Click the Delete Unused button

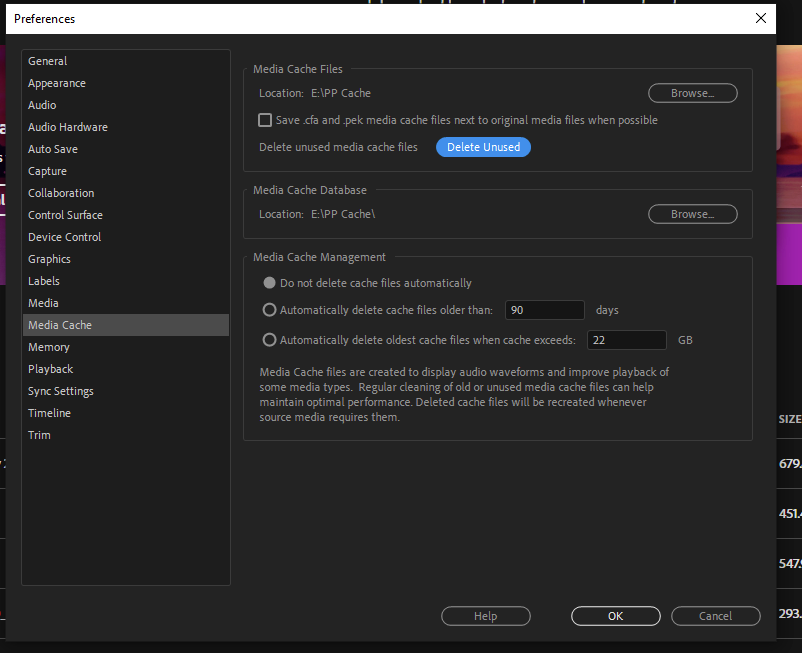click(x=483, y=147)
